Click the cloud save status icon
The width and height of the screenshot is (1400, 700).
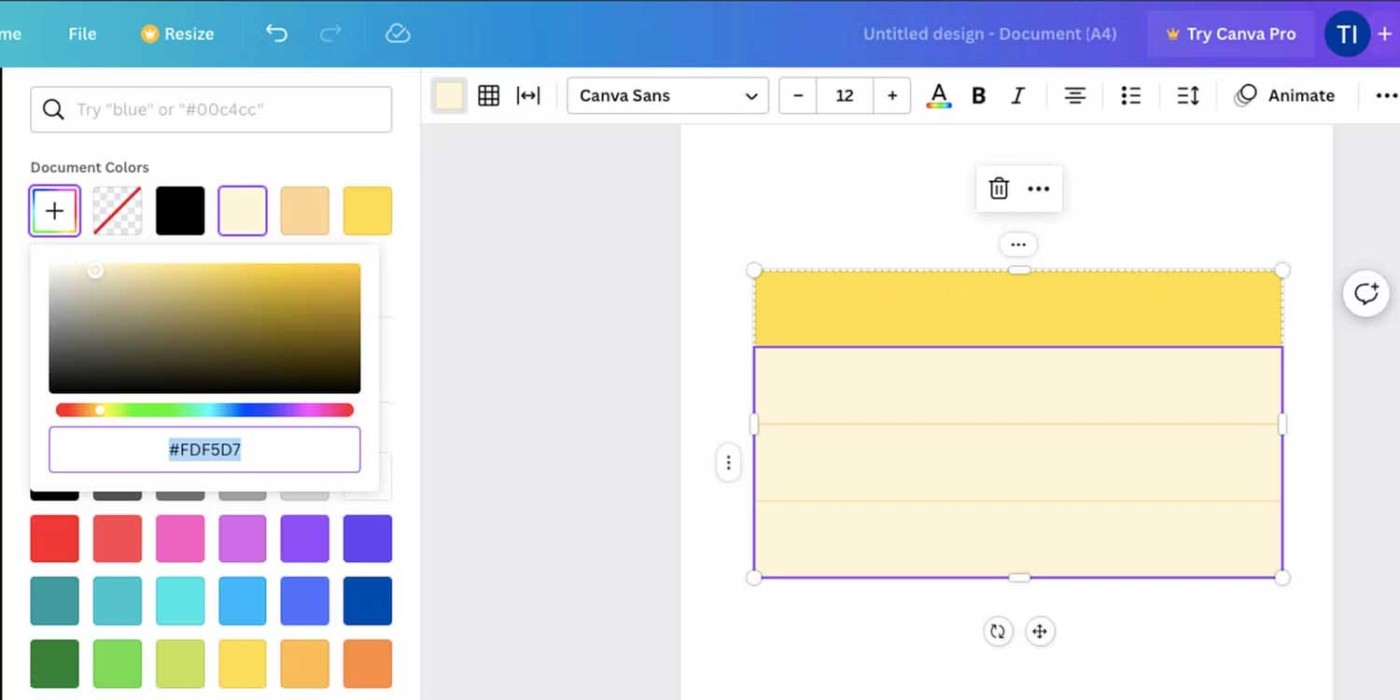click(397, 34)
